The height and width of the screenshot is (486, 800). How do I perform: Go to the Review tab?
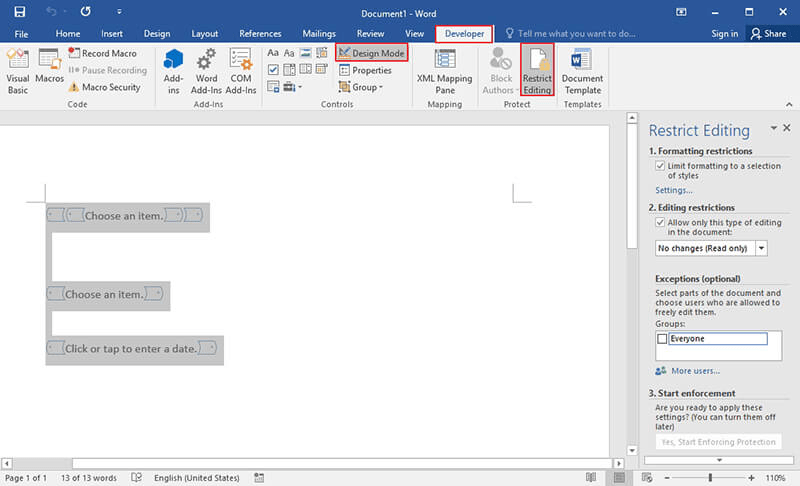[x=370, y=34]
